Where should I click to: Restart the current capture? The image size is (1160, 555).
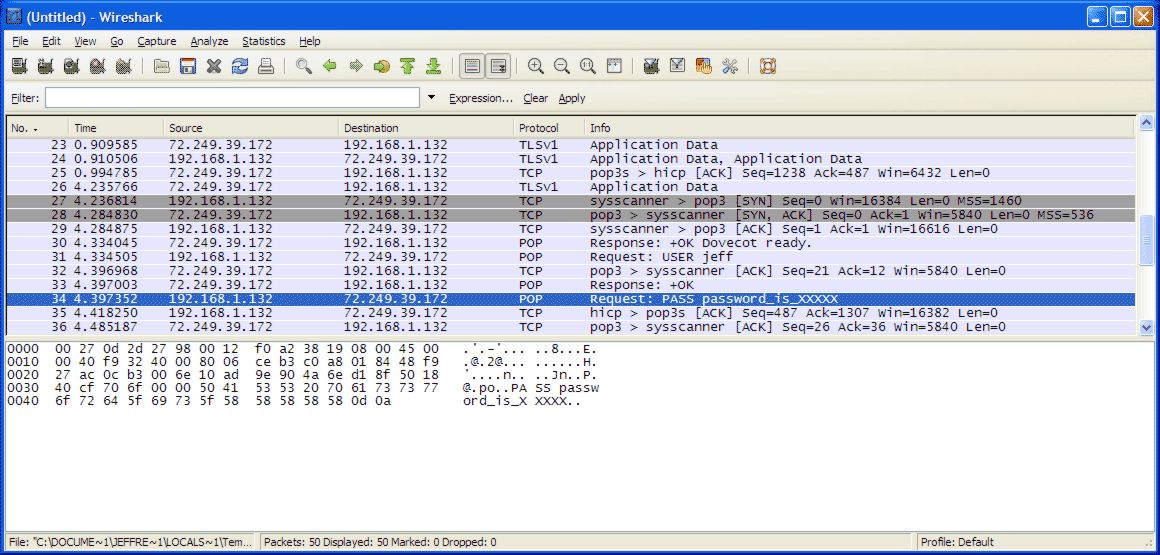(123, 67)
